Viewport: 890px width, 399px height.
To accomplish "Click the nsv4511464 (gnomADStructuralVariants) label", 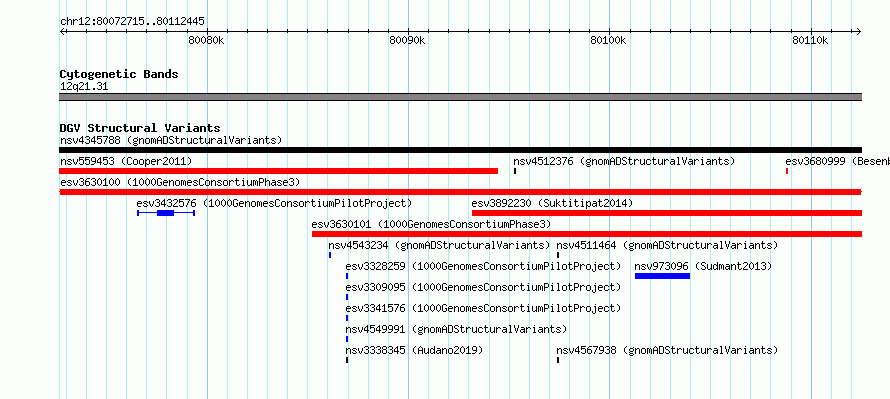I will pos(667,245).
